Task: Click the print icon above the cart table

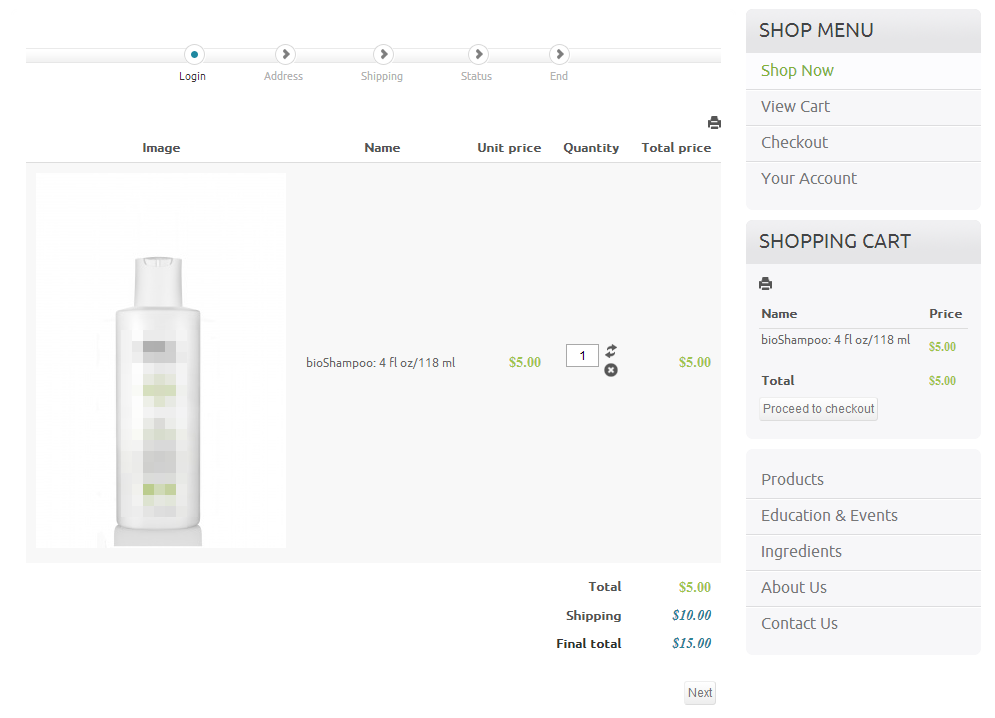Action: [x=714, y=123]
